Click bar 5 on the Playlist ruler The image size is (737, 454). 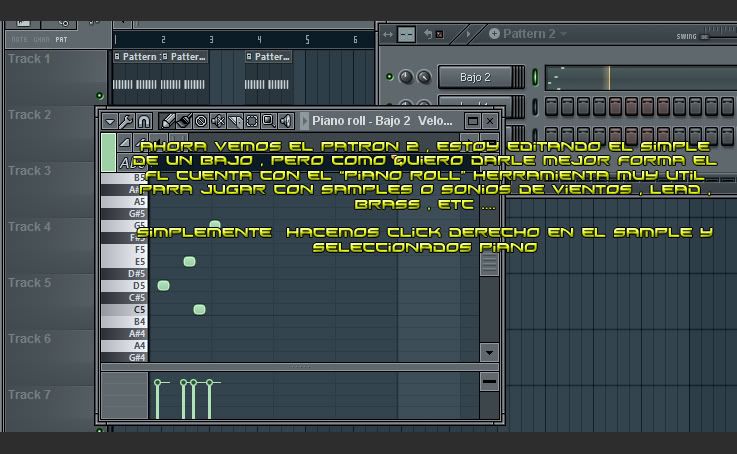pos(307,39)
